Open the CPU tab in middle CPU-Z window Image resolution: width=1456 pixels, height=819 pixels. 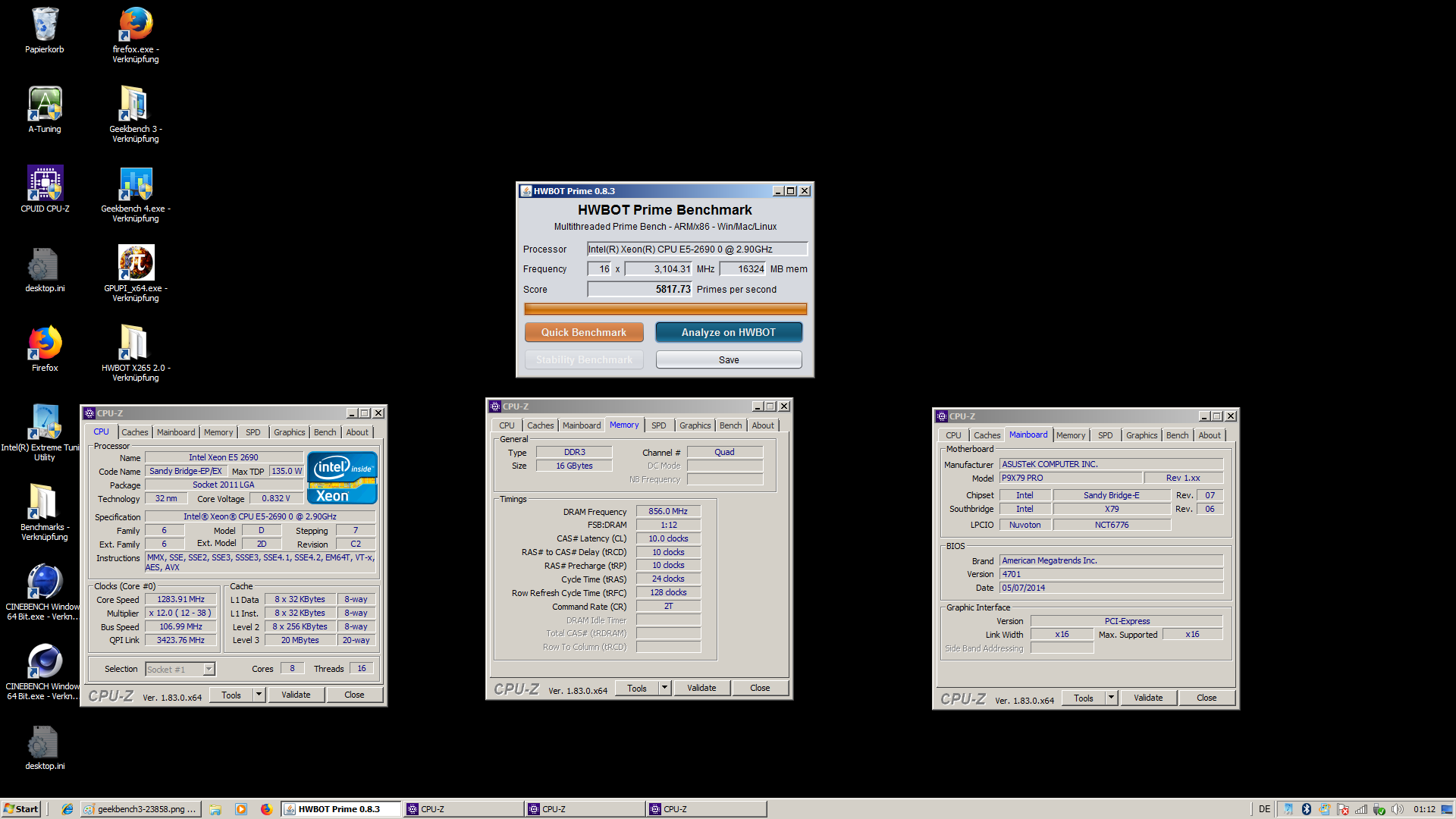coord(507,425)
